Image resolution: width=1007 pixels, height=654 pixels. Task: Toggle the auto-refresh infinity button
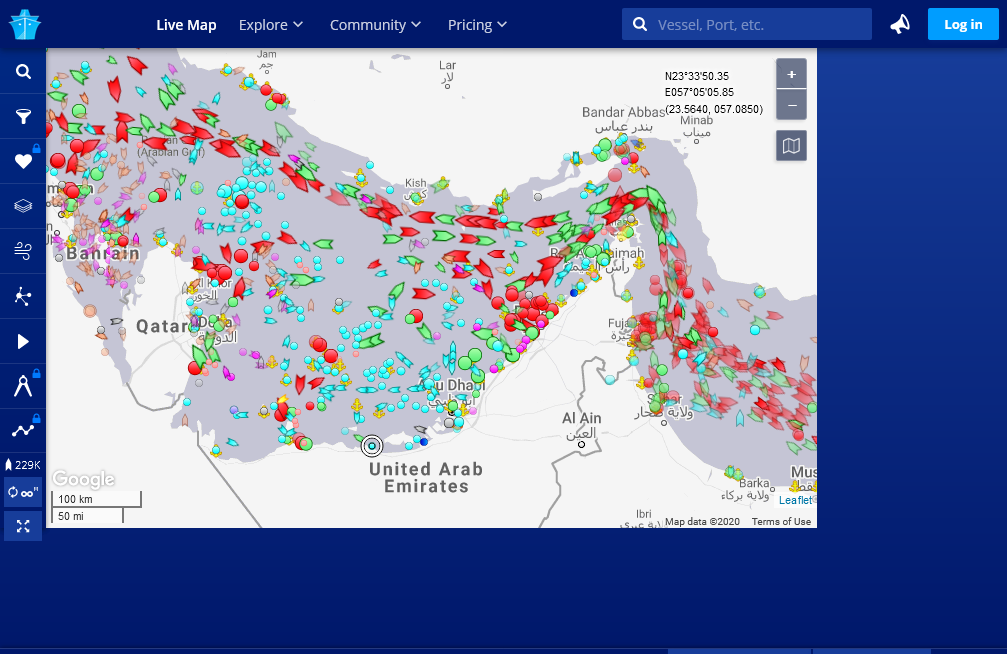pos(23,493)
